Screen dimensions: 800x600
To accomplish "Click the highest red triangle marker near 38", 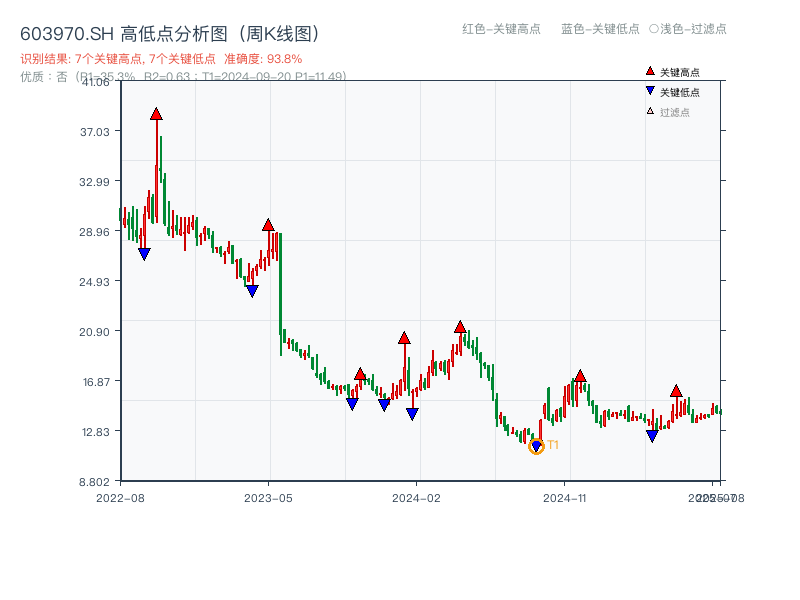I will tap(156, 114).
